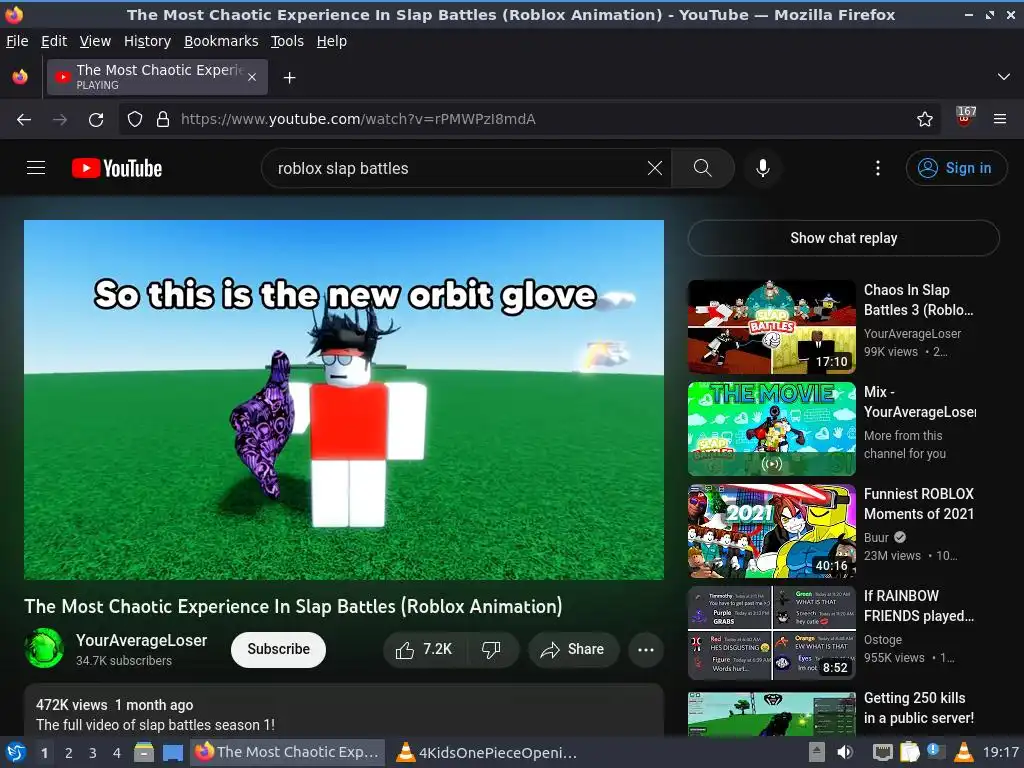The width and height of the screenshot is (1024, 768).
Task: Open Funniest ROBLOX Moments of 2021 thumbnail
Action: point(771,531)
